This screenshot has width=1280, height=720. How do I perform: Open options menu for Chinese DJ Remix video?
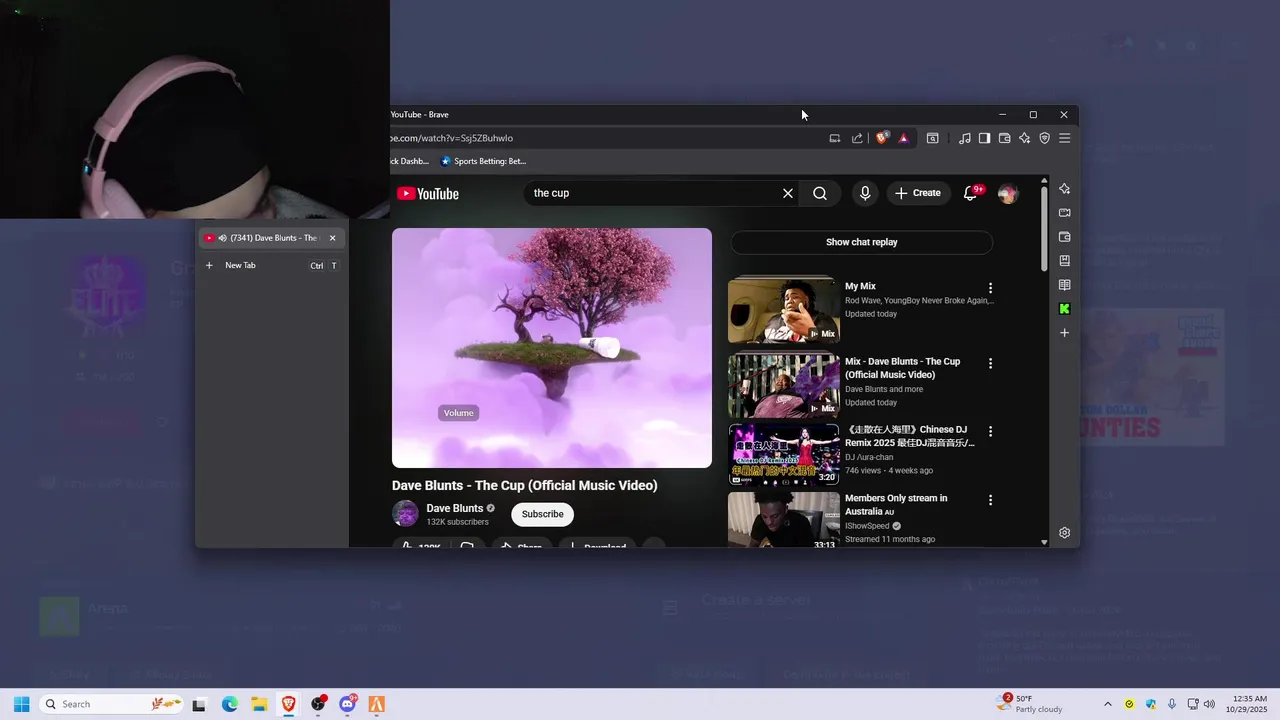(x=991, y=432)
